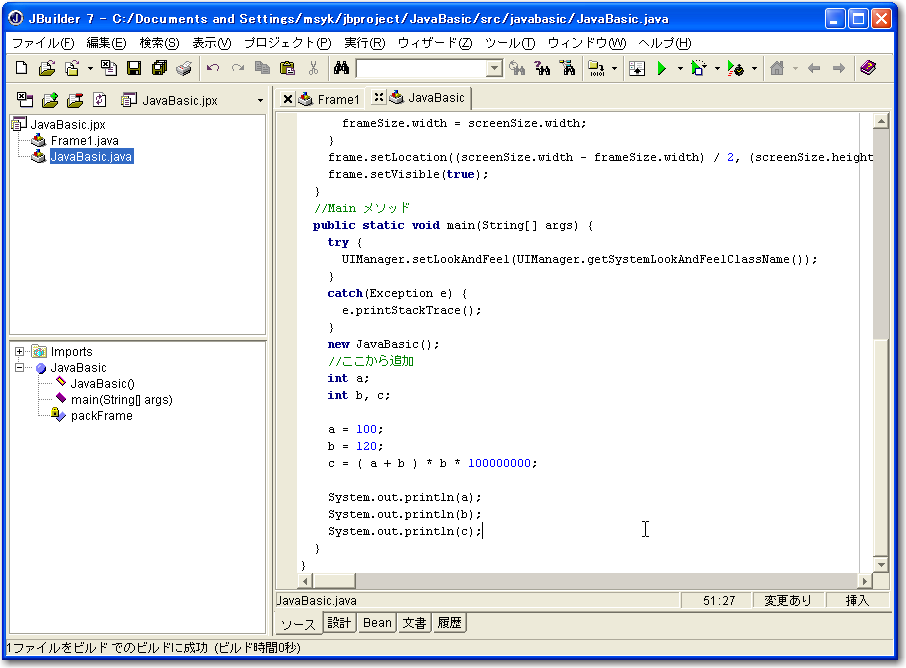Open the JavaBasic.jpx project dropdown
Screen dimensions: 906x668
pyautogui.click(x=260, y=100)
